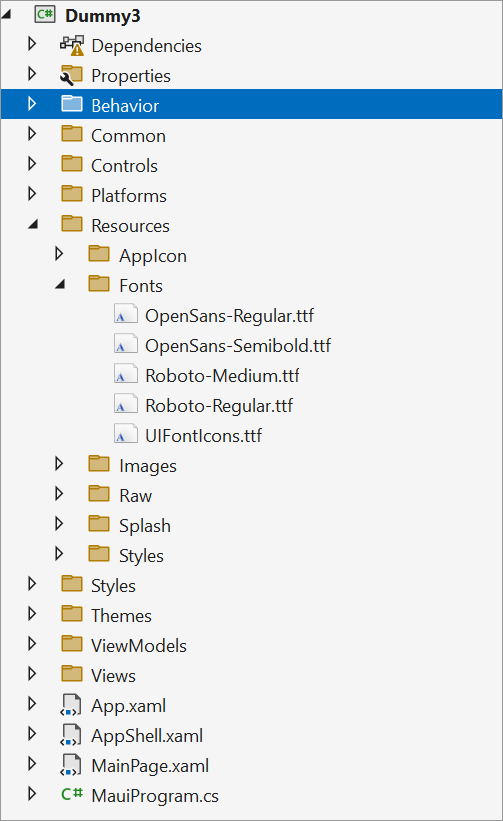Expand the Raw folder arrow
The image size is (503, 821).
(x=59, y=493)
